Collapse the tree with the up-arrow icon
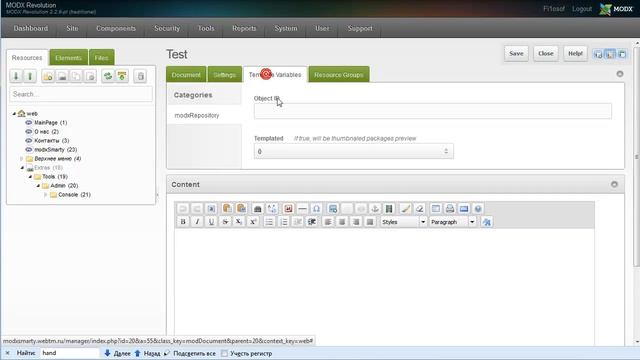The image size is (640, 360). point(30,76)
